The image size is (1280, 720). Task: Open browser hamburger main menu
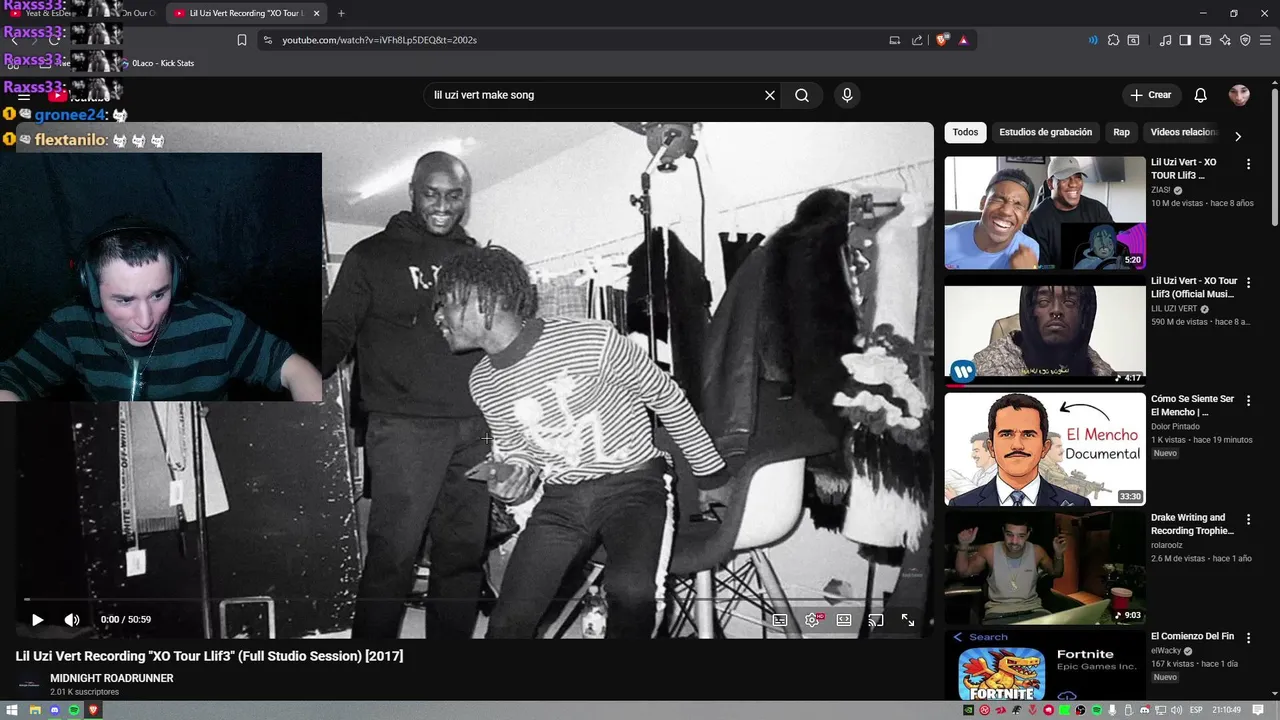coord(1265,40)
